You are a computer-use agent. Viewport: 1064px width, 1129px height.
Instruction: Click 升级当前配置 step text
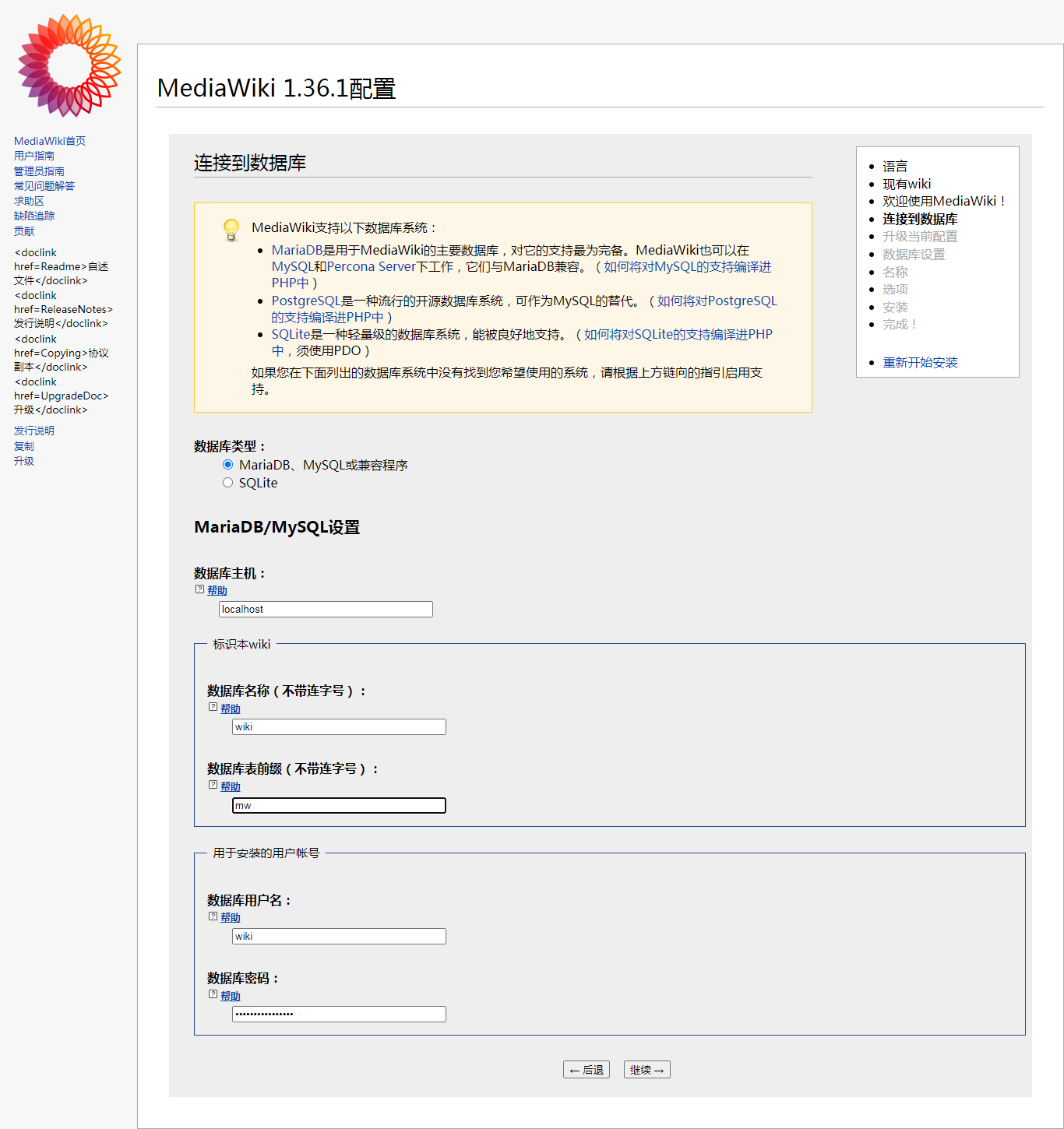920,237
